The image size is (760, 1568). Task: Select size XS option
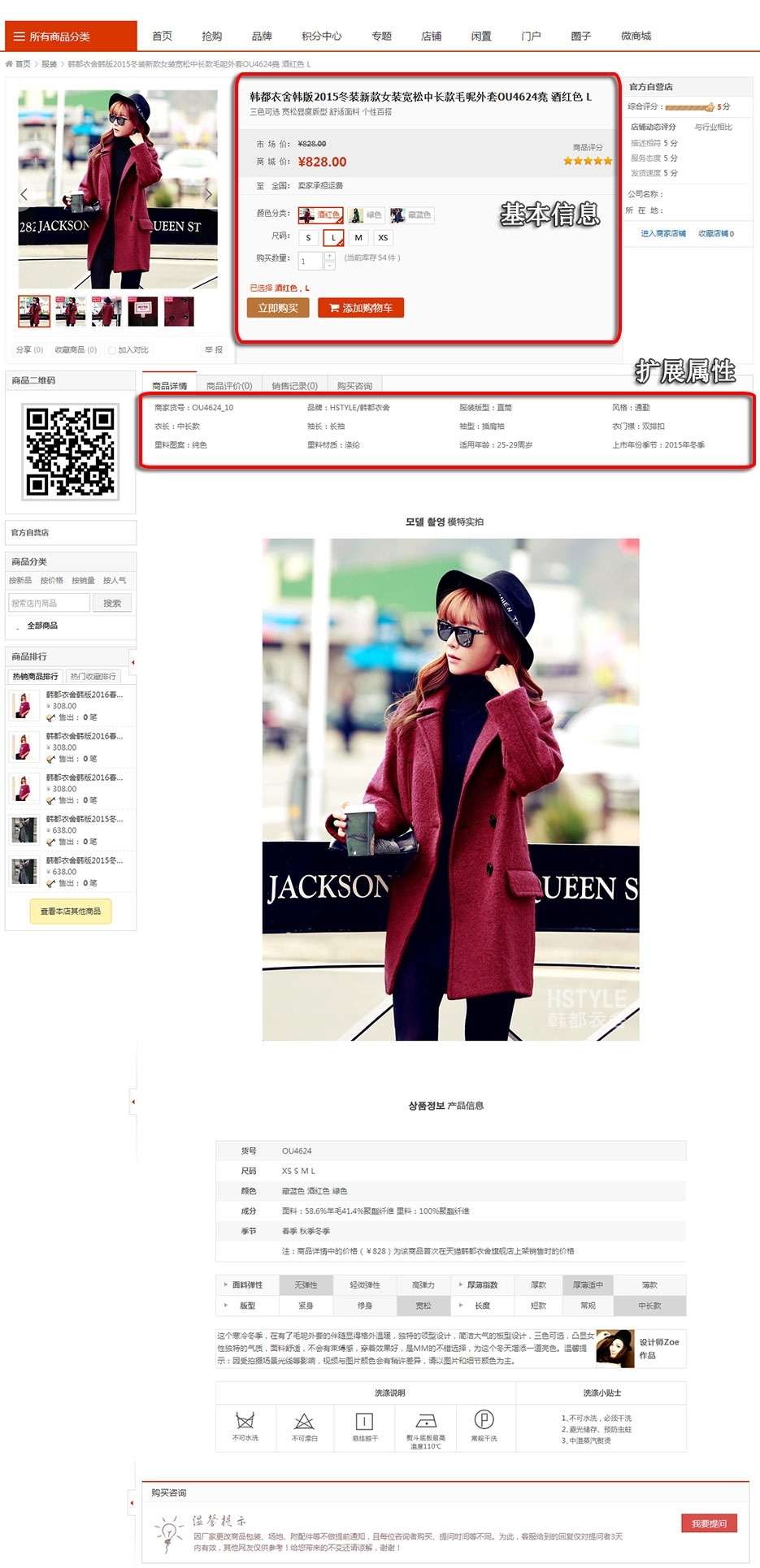pos(383,237)
